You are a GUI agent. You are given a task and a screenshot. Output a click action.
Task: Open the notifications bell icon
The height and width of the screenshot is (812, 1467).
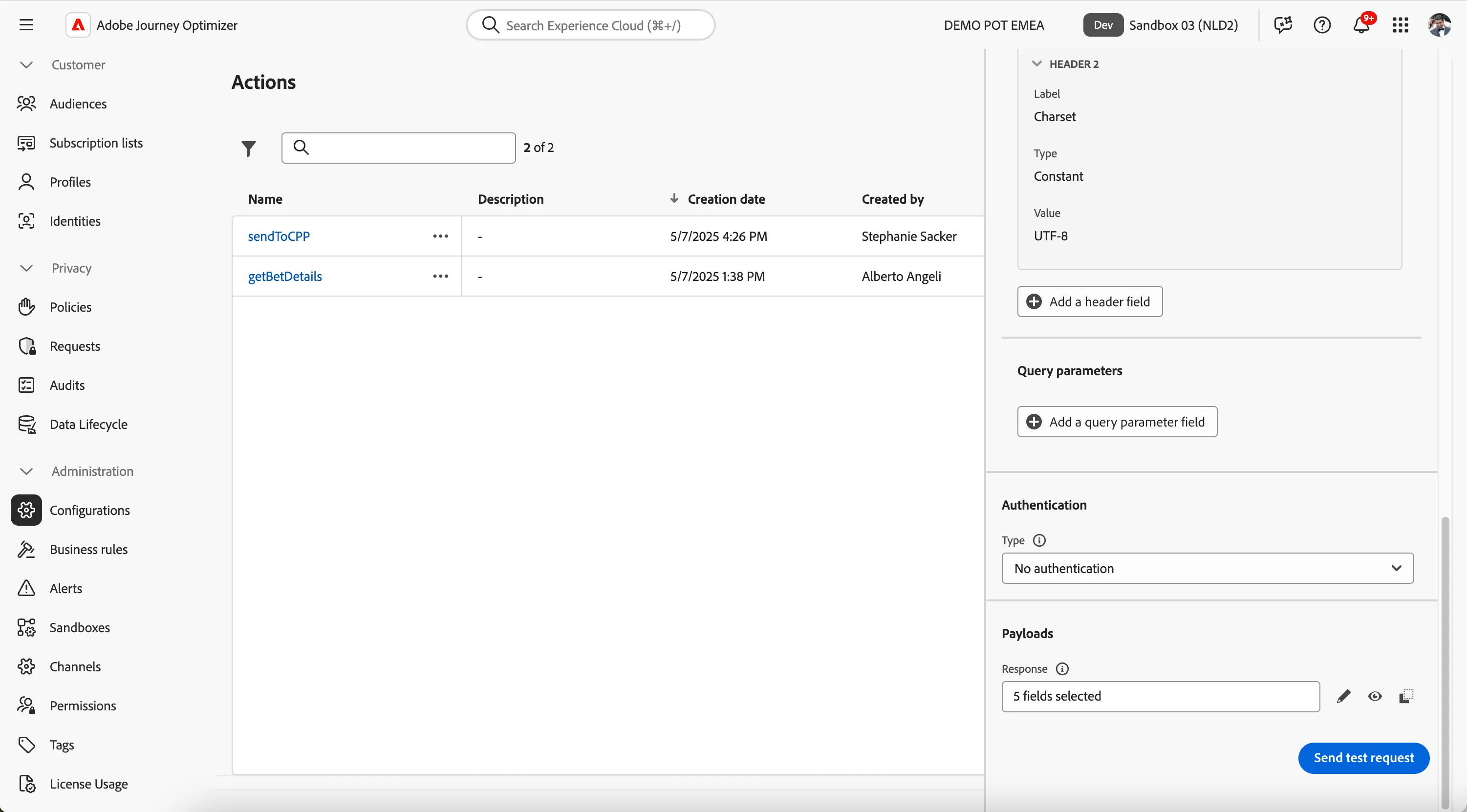[x=1361, y=25]
